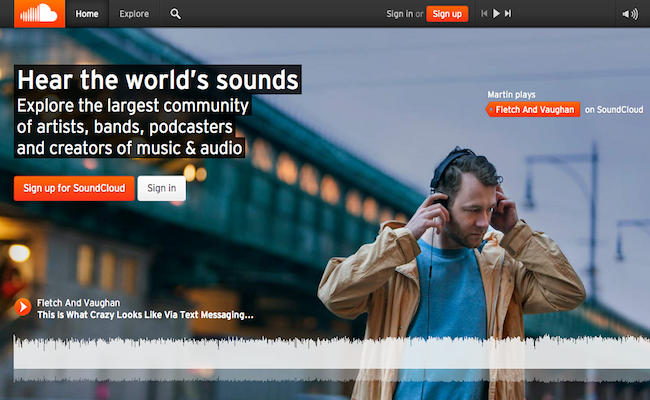
Task: Open track title This Is What Crazy Looks Like
Action: coord(145,315)
